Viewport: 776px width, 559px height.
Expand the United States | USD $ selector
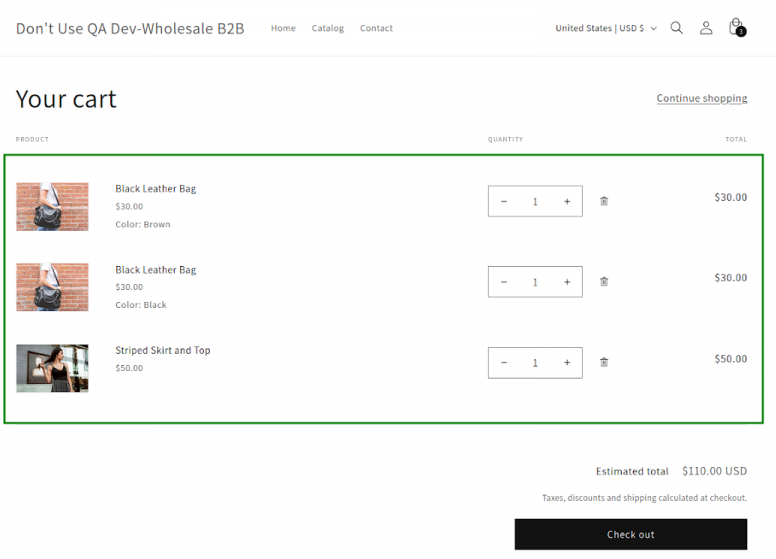click(606, 28)
